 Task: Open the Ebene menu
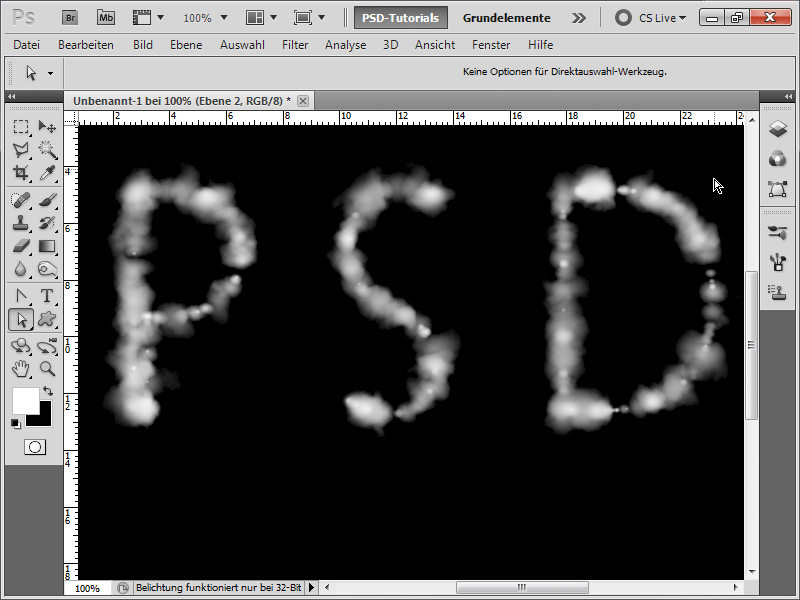point(186,45)
